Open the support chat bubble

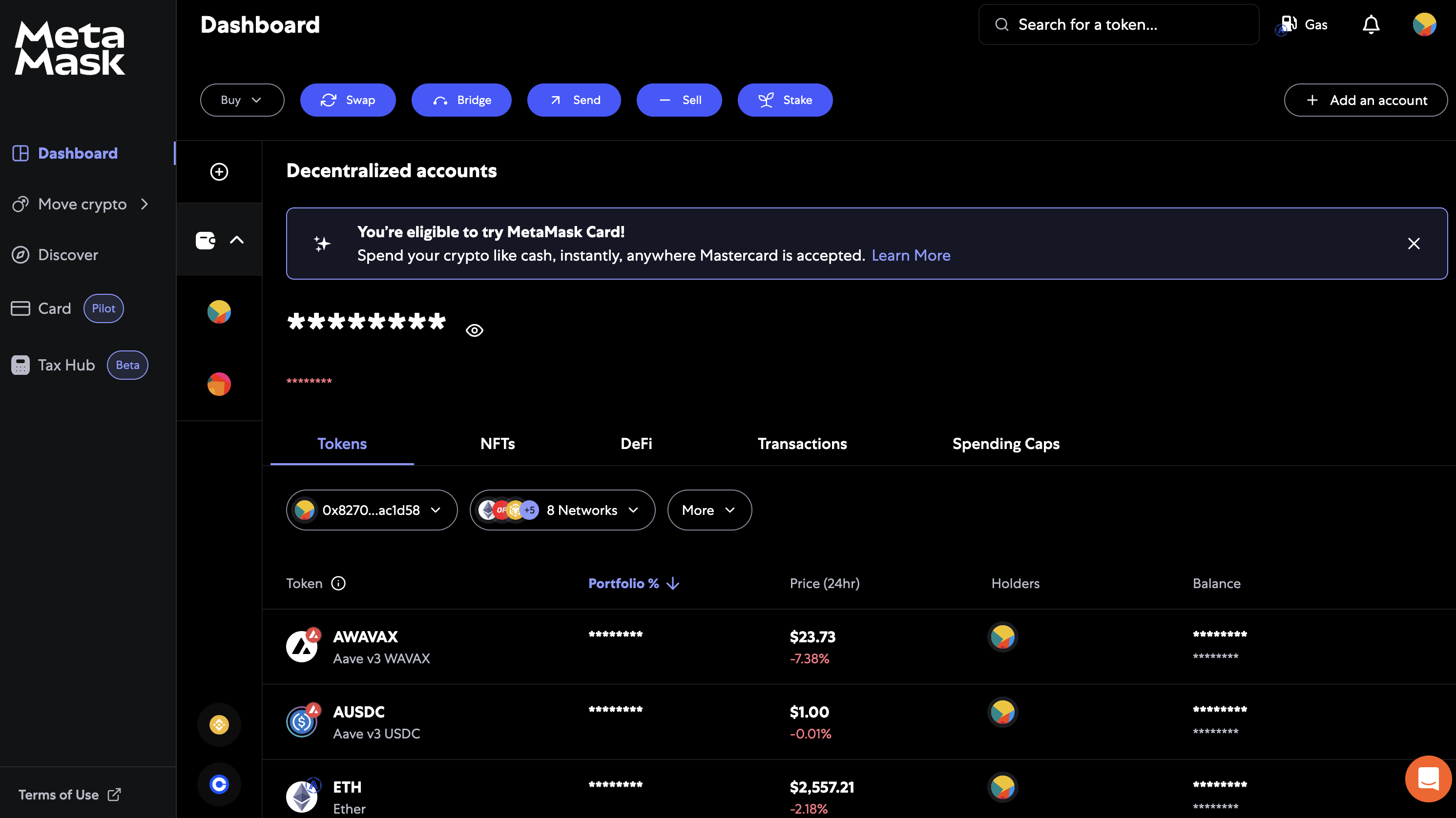point(1428,779)
